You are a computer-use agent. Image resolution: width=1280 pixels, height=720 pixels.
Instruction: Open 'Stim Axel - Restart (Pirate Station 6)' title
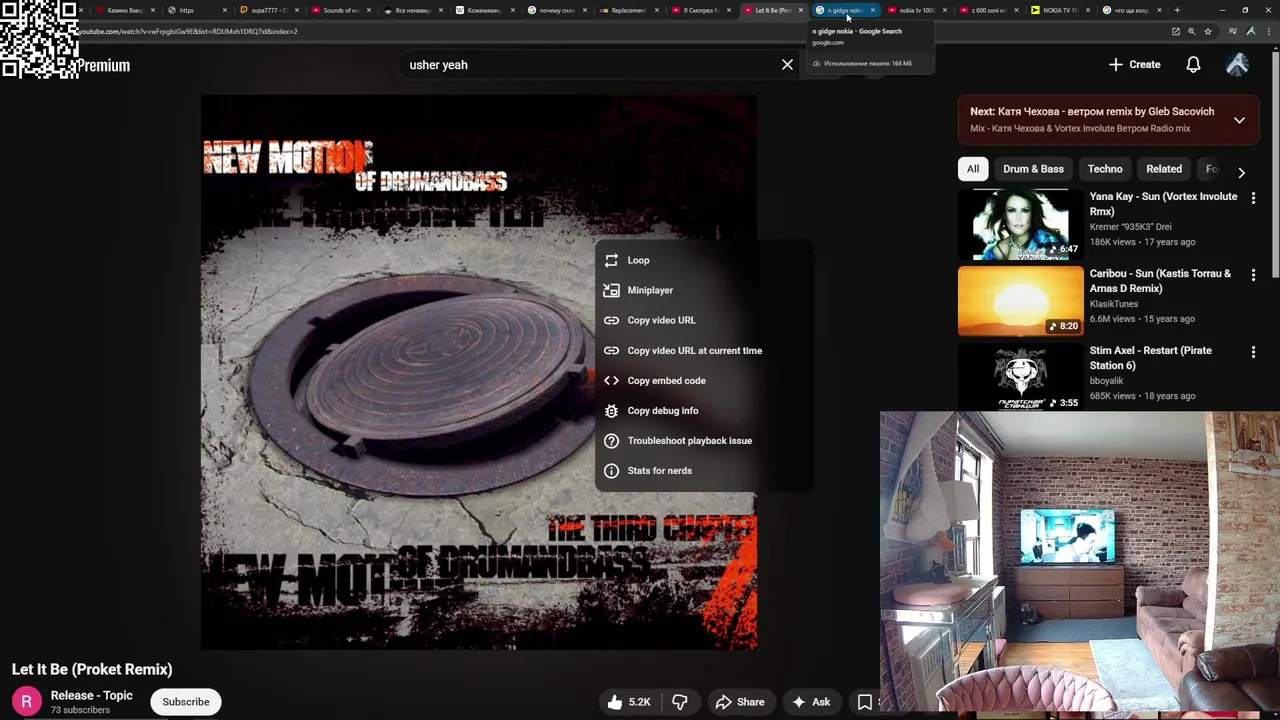coord(1150,358)
